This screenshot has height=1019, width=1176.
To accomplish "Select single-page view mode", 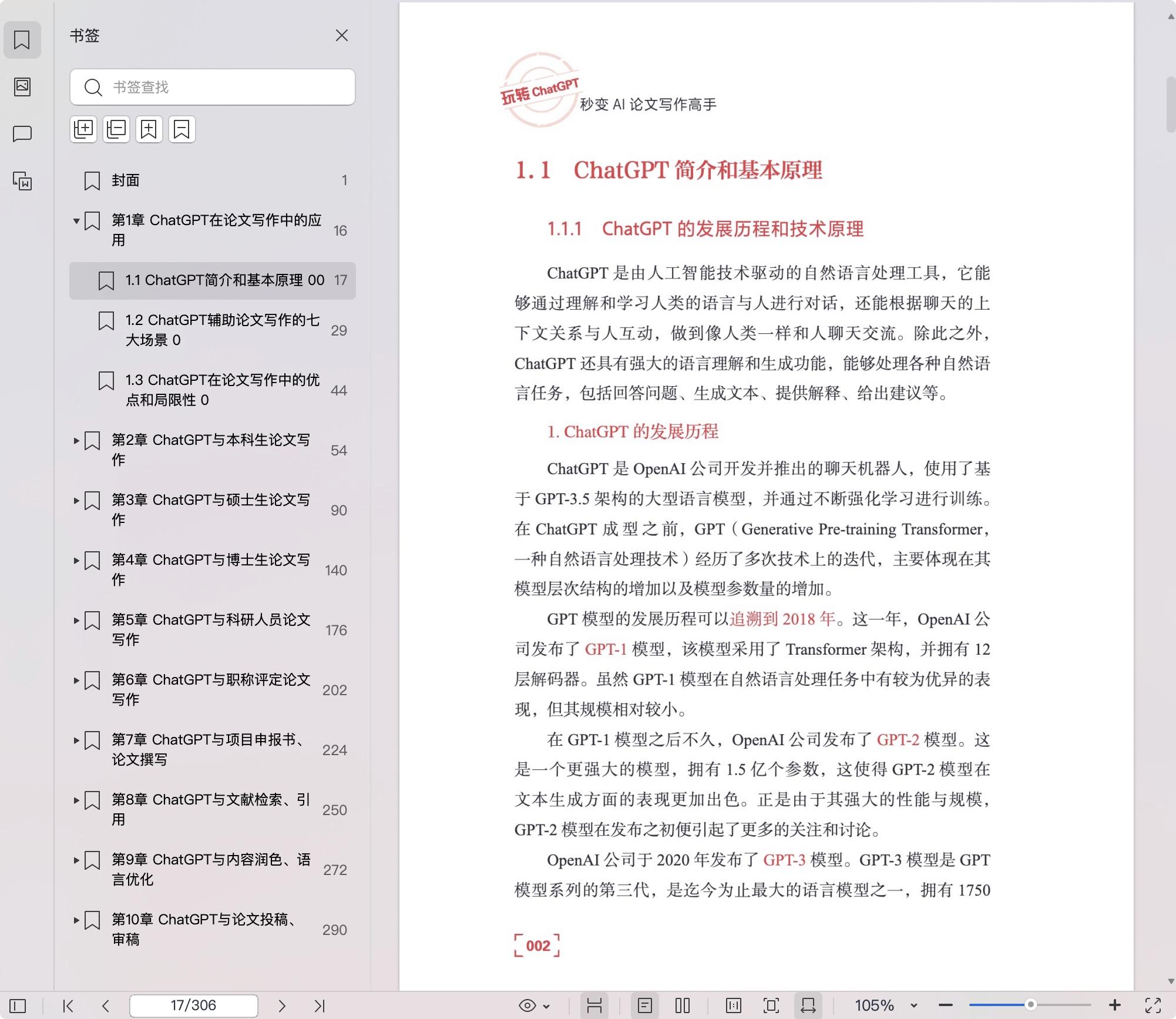I will [x=645, y=1005].
